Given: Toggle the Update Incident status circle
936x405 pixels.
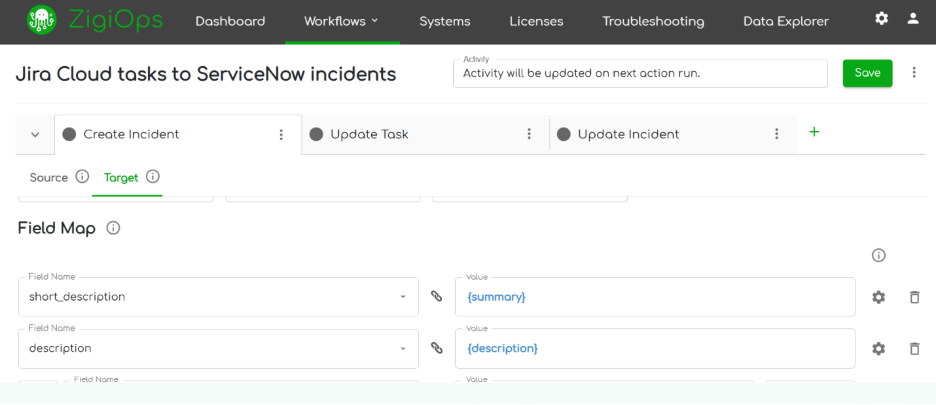Looking at the screenshot, I should click(564, 134).
